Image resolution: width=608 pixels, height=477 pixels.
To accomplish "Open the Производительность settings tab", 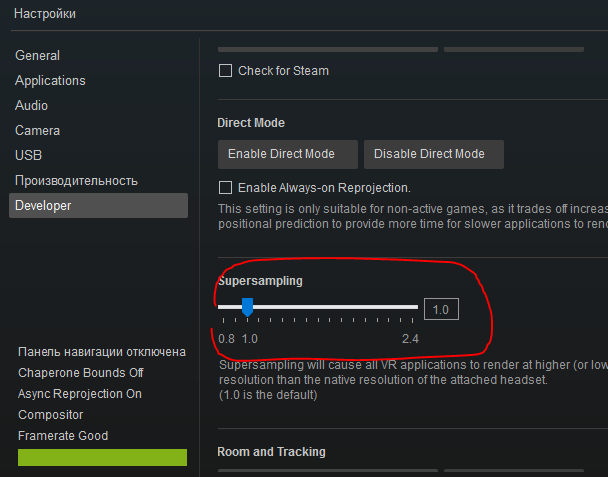I will [76, 181].
